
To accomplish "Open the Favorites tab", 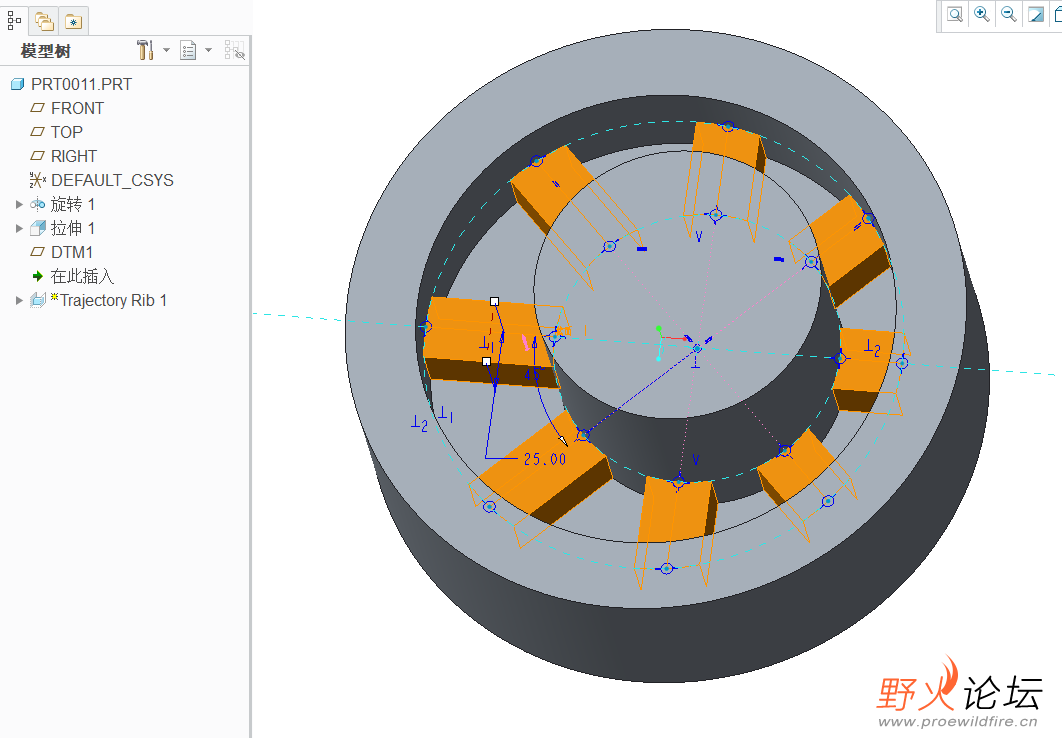I will pos(73,22).
